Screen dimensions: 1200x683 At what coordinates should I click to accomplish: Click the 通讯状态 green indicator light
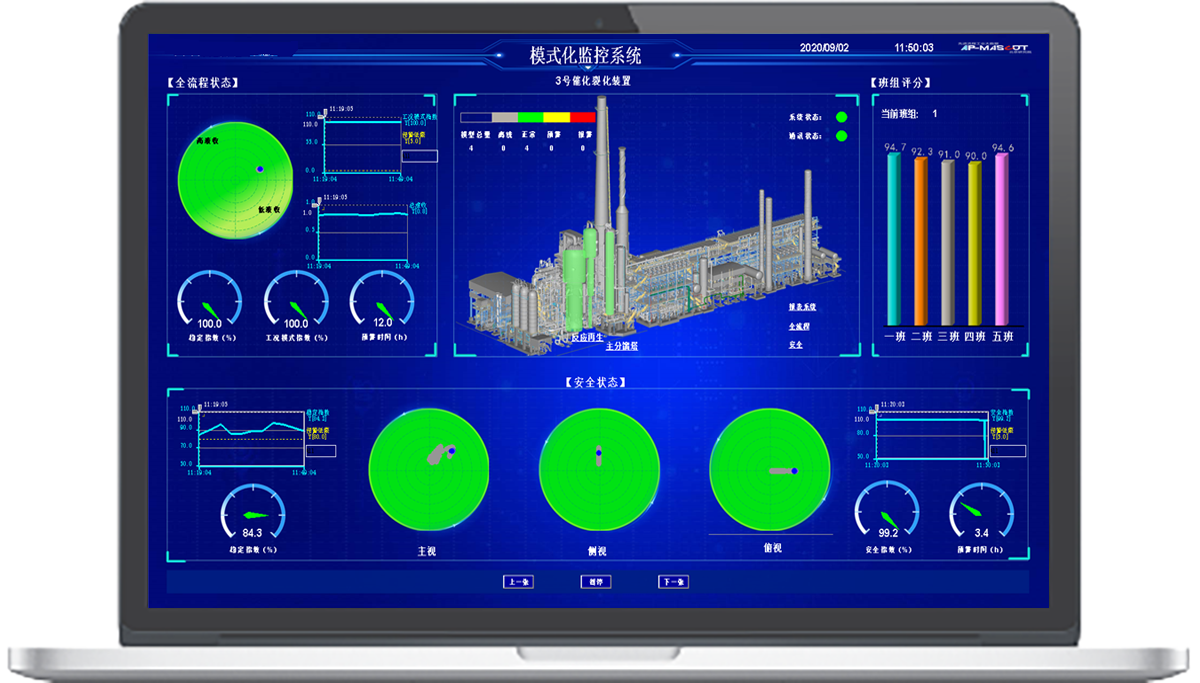point(841,136)
